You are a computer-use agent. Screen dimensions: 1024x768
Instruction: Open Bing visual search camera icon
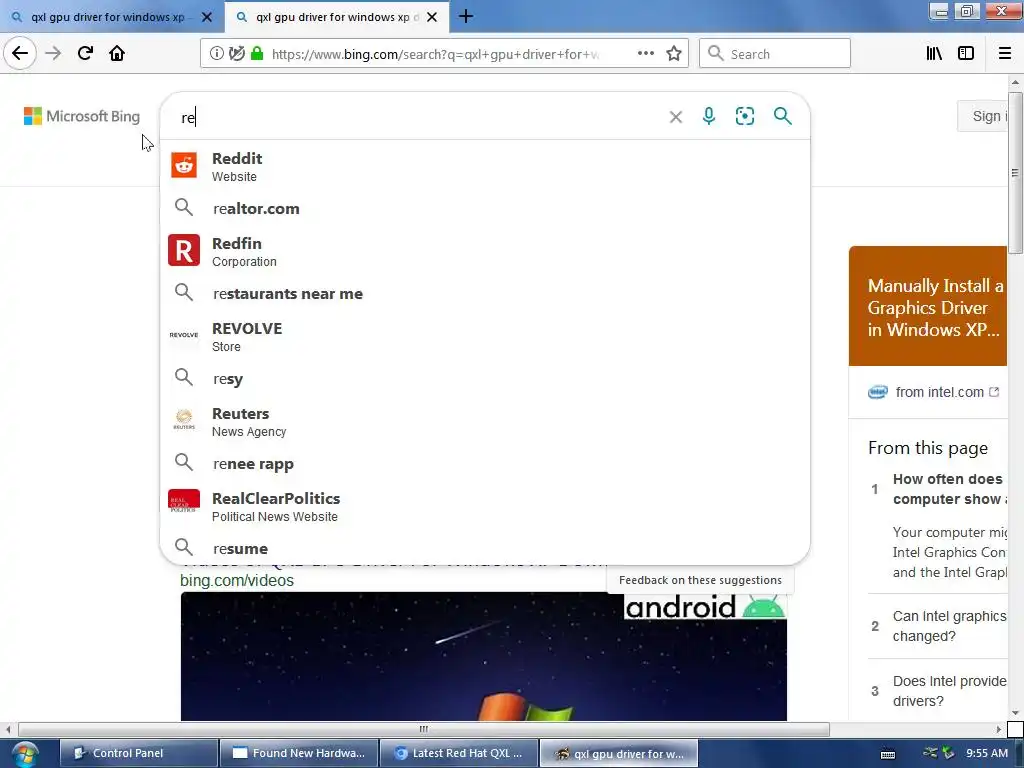coord(744,116)
